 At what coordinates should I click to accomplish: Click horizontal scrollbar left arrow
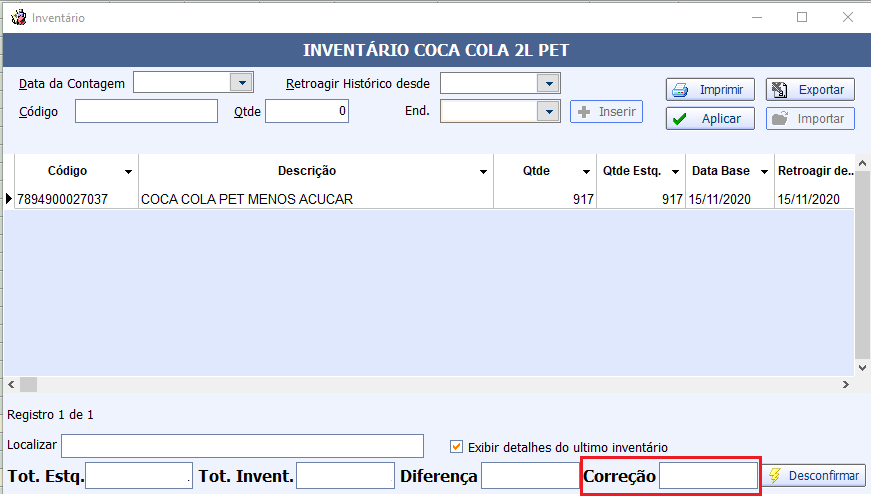point(11,384)
